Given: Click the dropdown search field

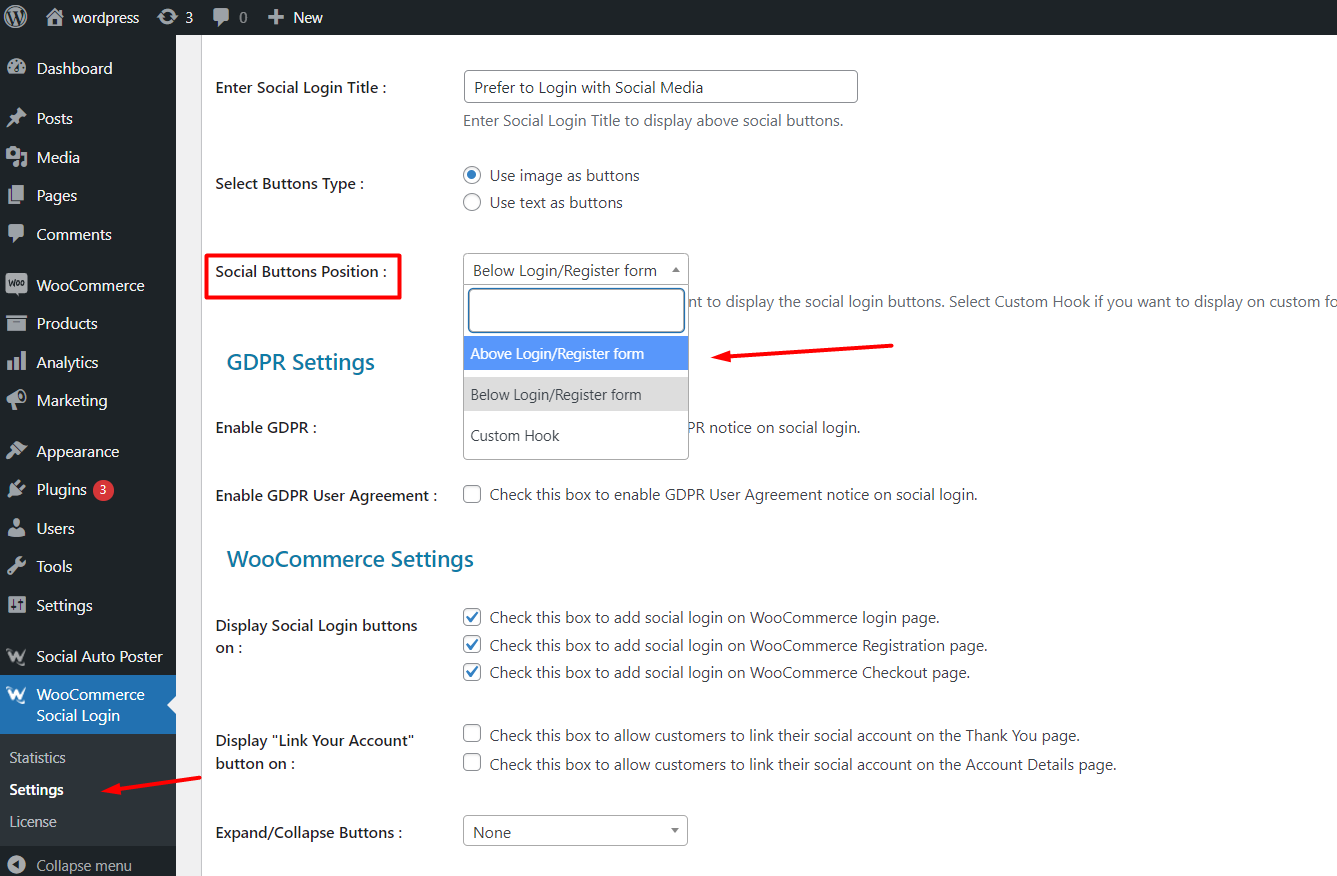Looking at the screenshot, I should (577, 311).
